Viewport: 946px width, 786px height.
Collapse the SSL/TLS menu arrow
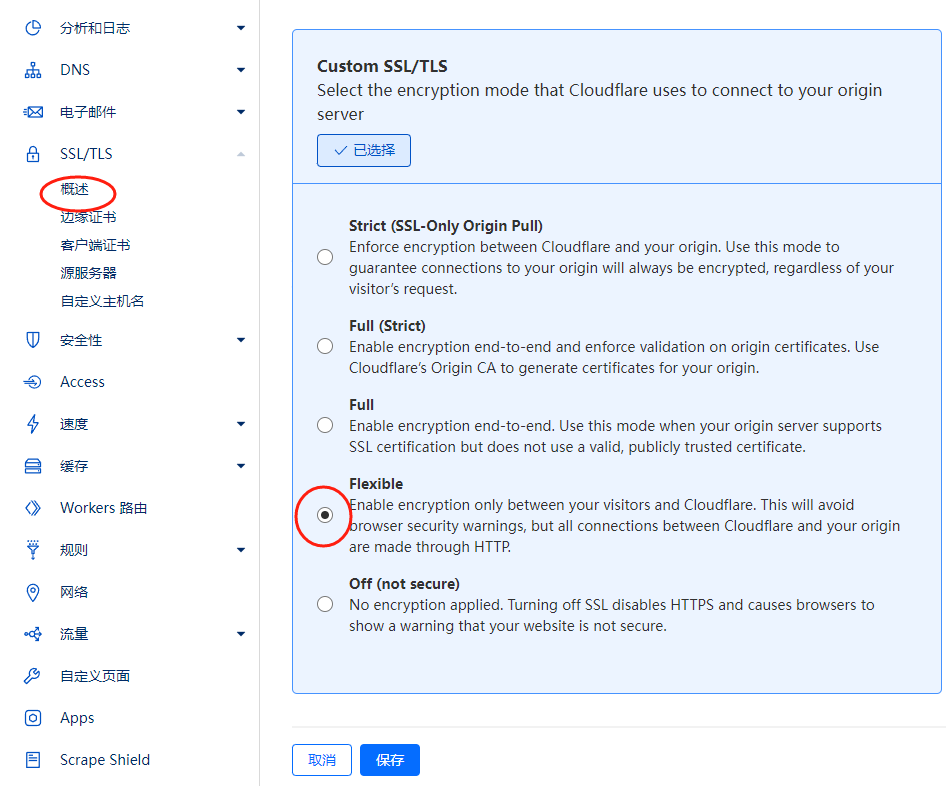click(x=241, y=154)
